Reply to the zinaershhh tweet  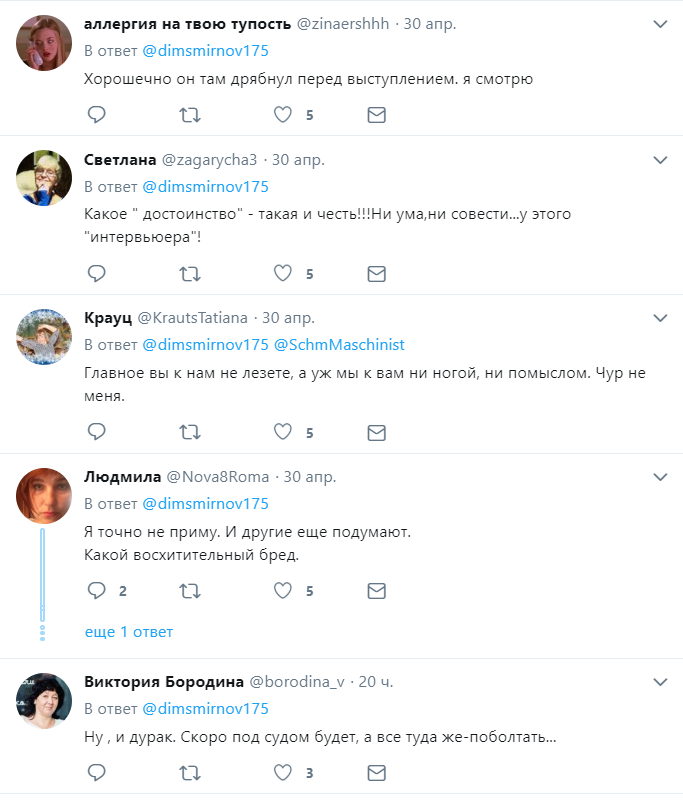97,115
